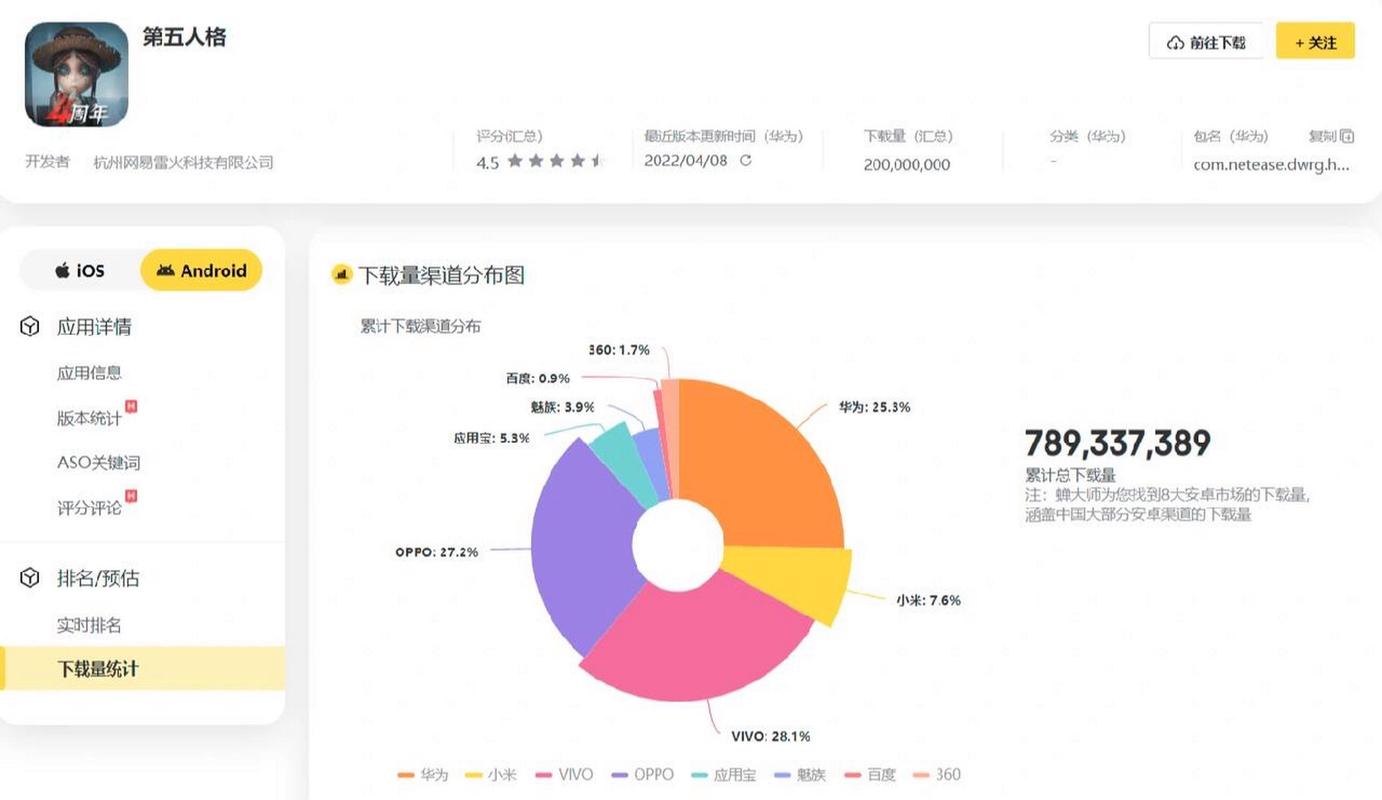Image resolution: width=1382 pixels, height=800 pixels.
Task: Click the 百度: 0.9% chart label
Action: point(539,378)
